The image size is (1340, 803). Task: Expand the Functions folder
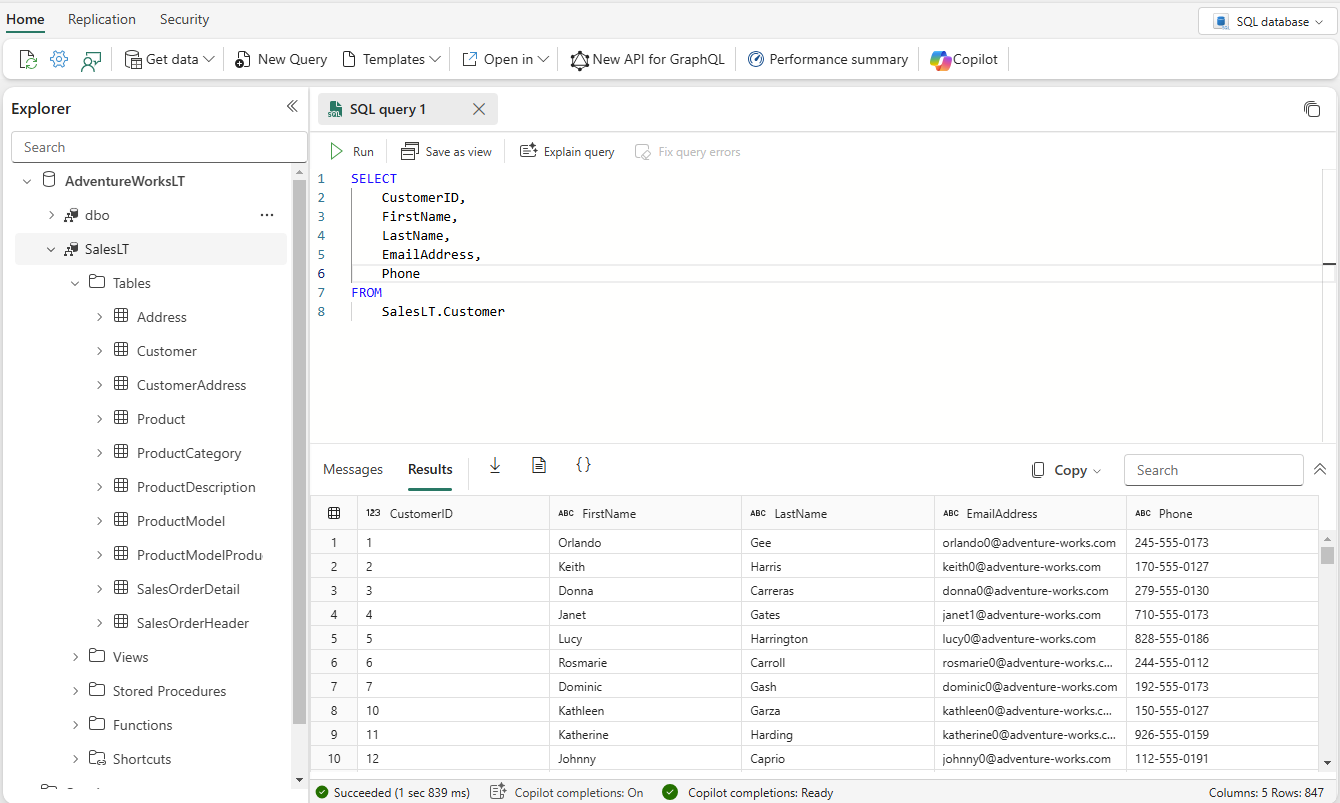(x=75, y=725)
